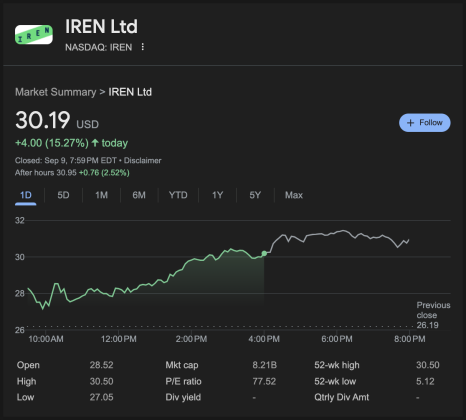Screen dimensions: 466x420
Task: Click the Closed: Sep 9, 7:59 PM EDT text
Action: coord(66,161)
